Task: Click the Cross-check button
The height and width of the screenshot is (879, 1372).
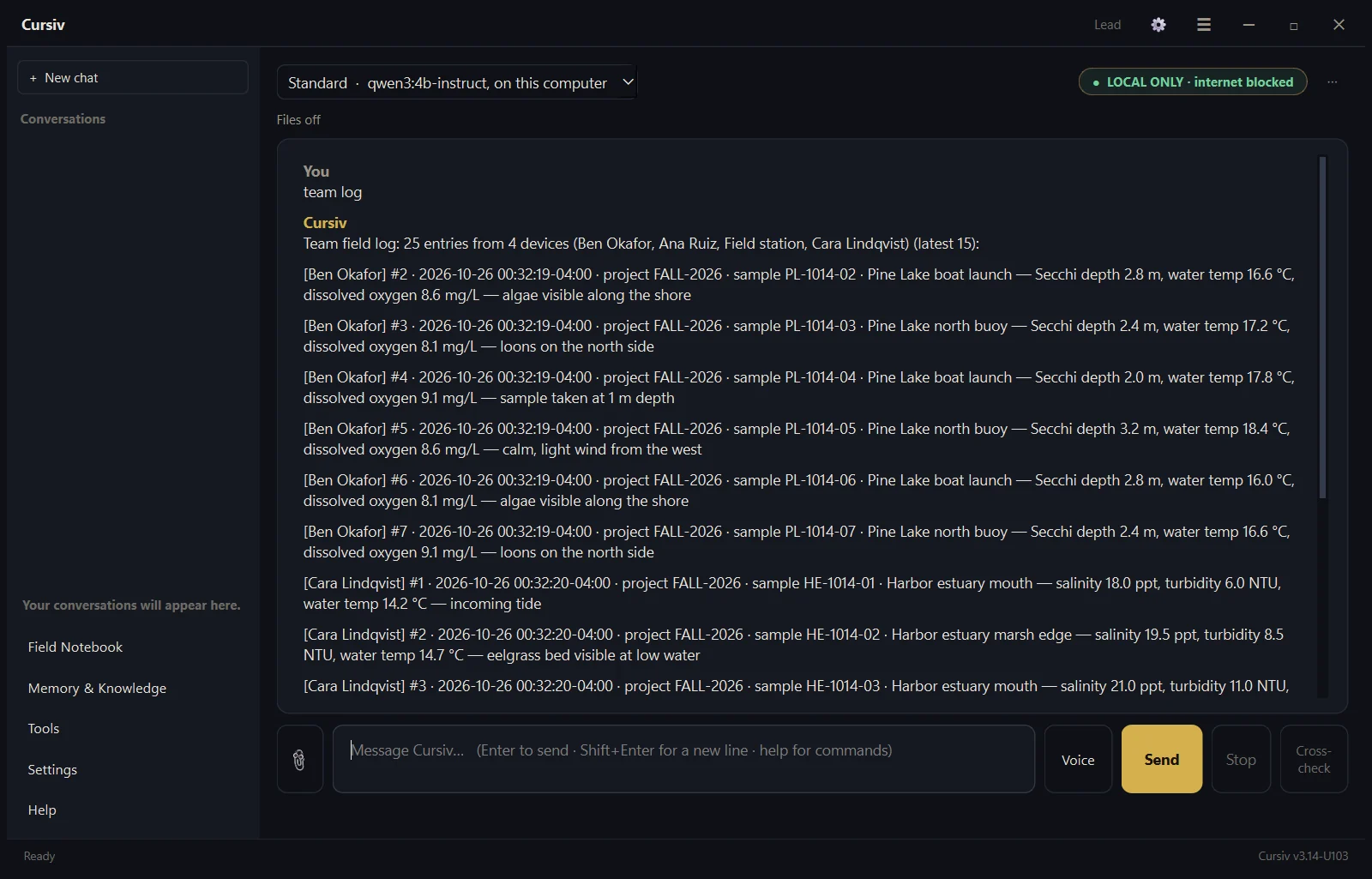Action: 1314,759
